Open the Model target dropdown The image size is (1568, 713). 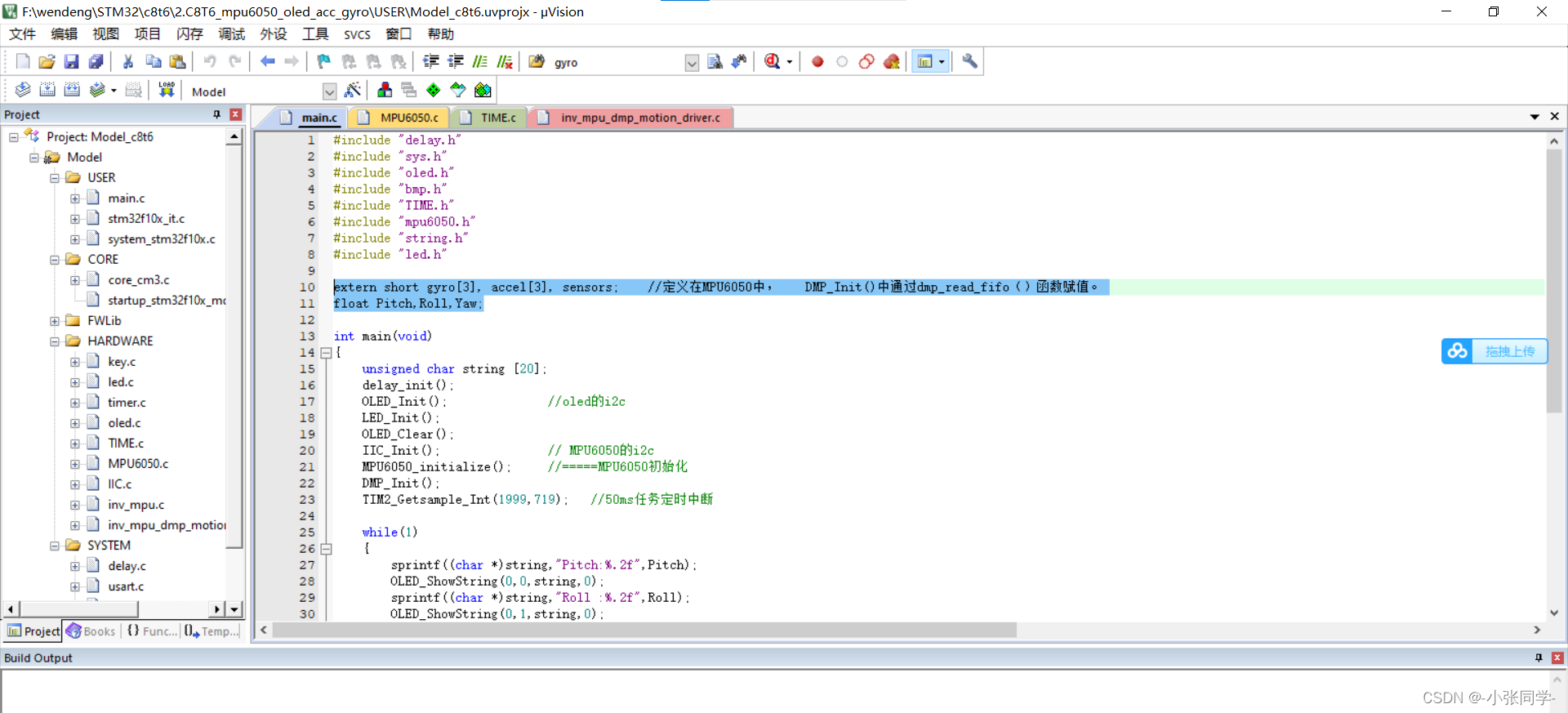pyautogui.click(x=329, y=91)
